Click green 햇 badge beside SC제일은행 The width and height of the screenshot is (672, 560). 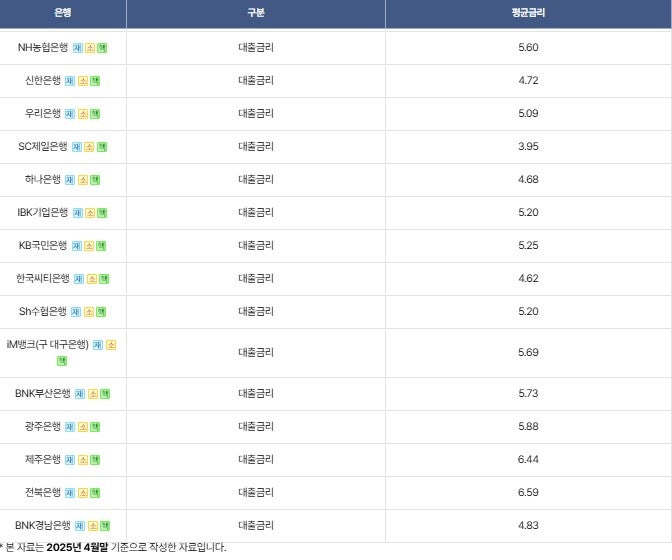[102, 147]
